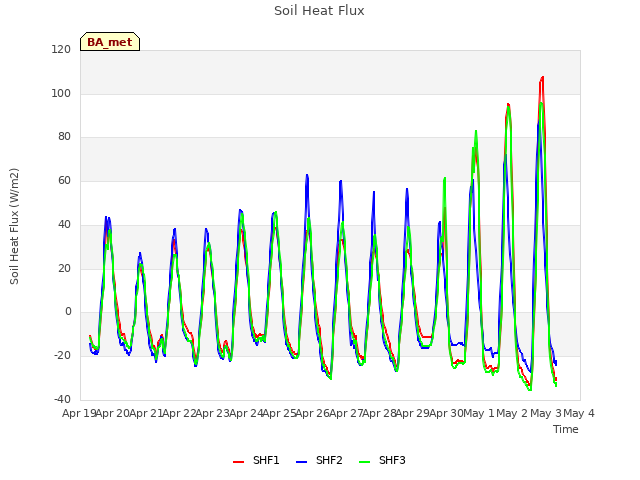The height and width of the screenshot is (480, 640).
Task: Click the Apr 19 x-axis date label
Action: tap(79, 413)
